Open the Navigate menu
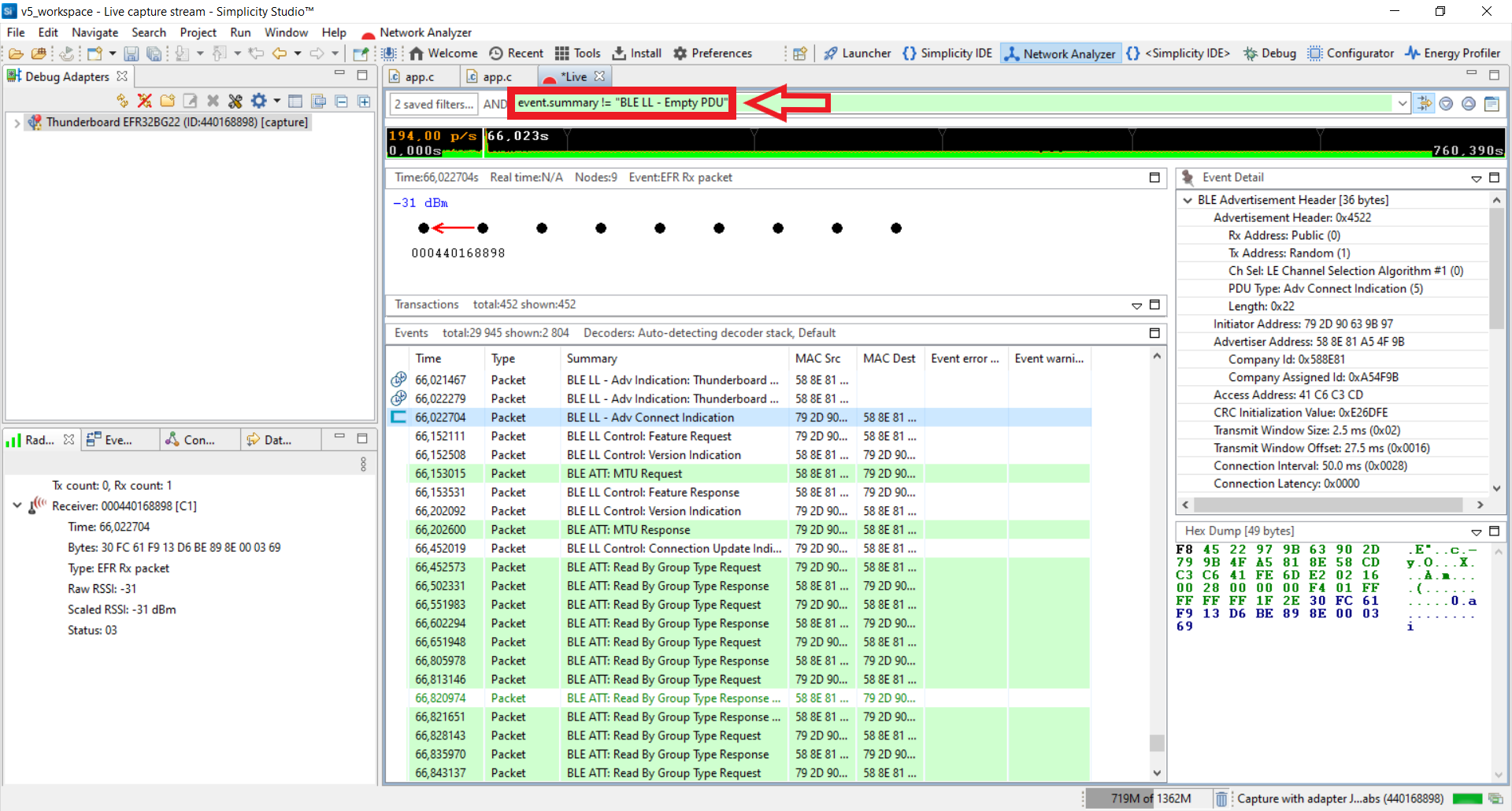The height and width of the screenshot is (811, 1512). (94, 32)
